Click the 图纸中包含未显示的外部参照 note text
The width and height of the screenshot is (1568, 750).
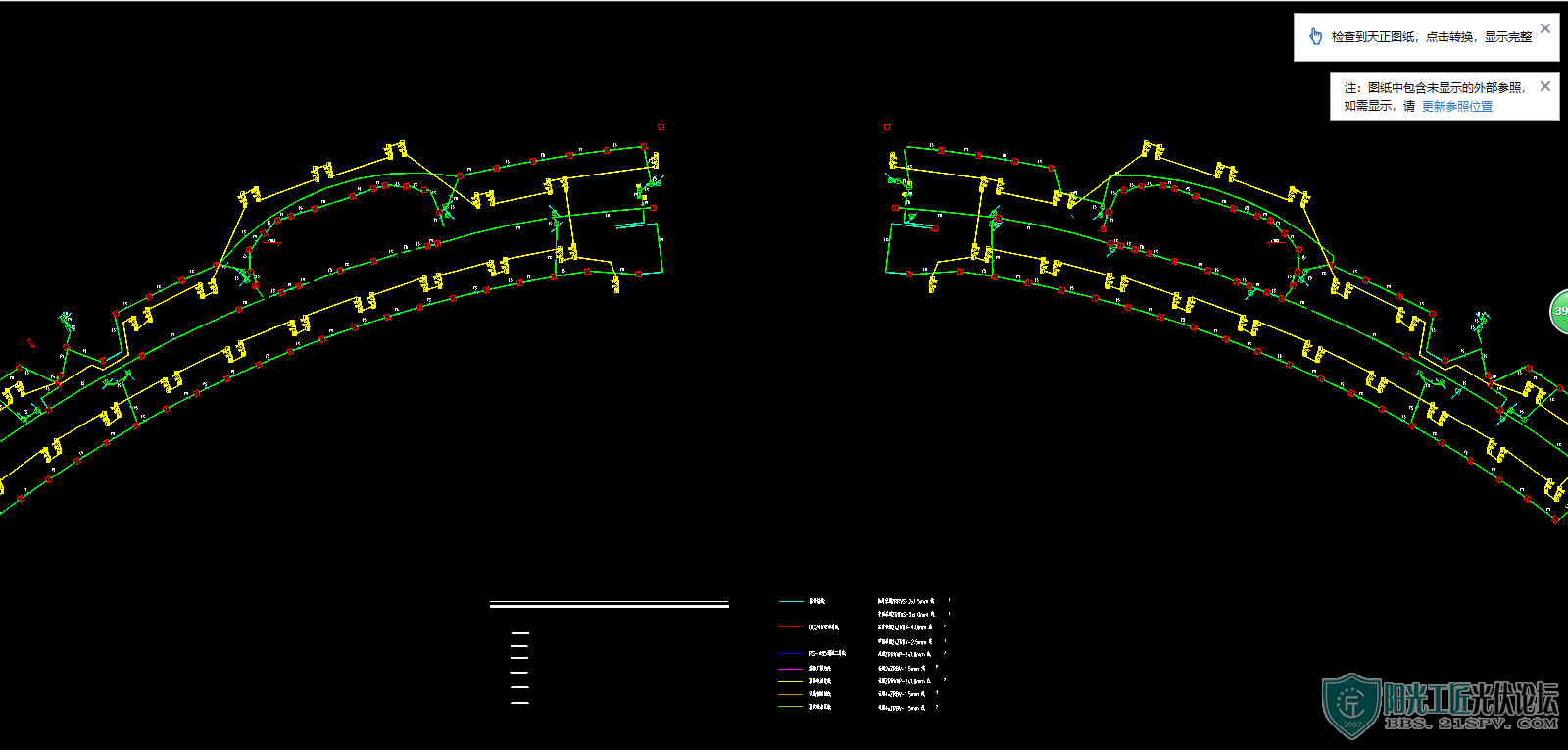click(1445, 87)
